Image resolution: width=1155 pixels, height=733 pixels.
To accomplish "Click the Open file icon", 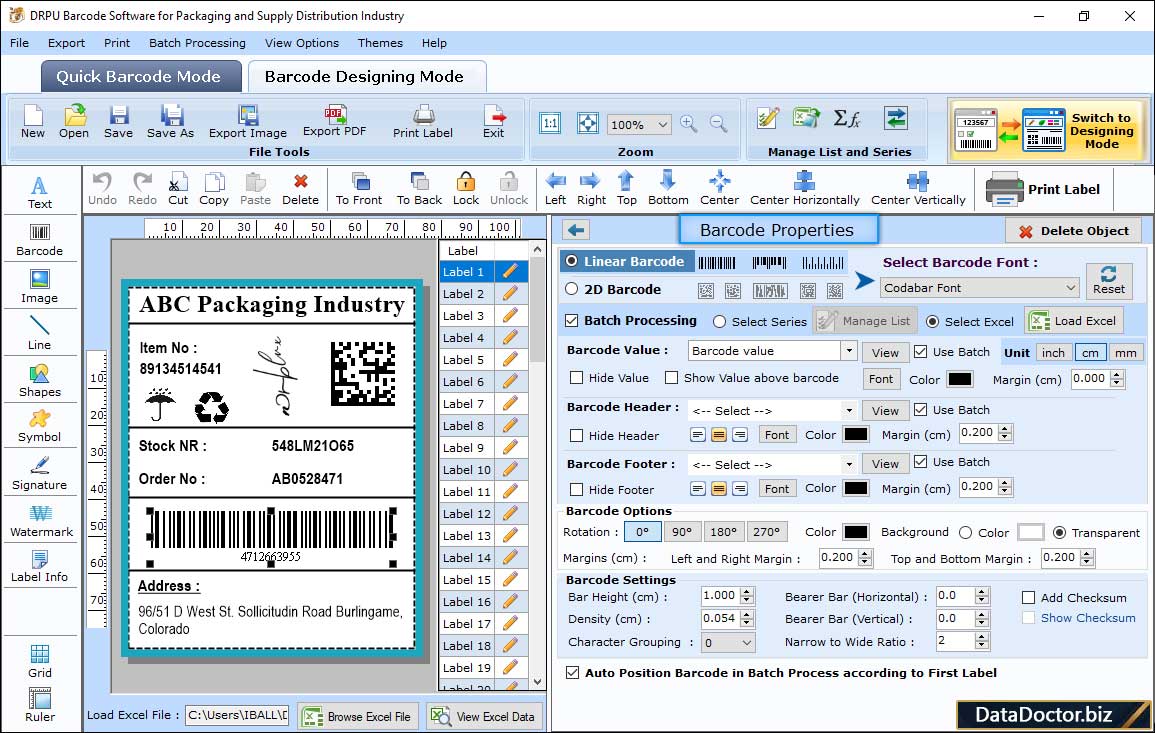I will tap(74, 122).
